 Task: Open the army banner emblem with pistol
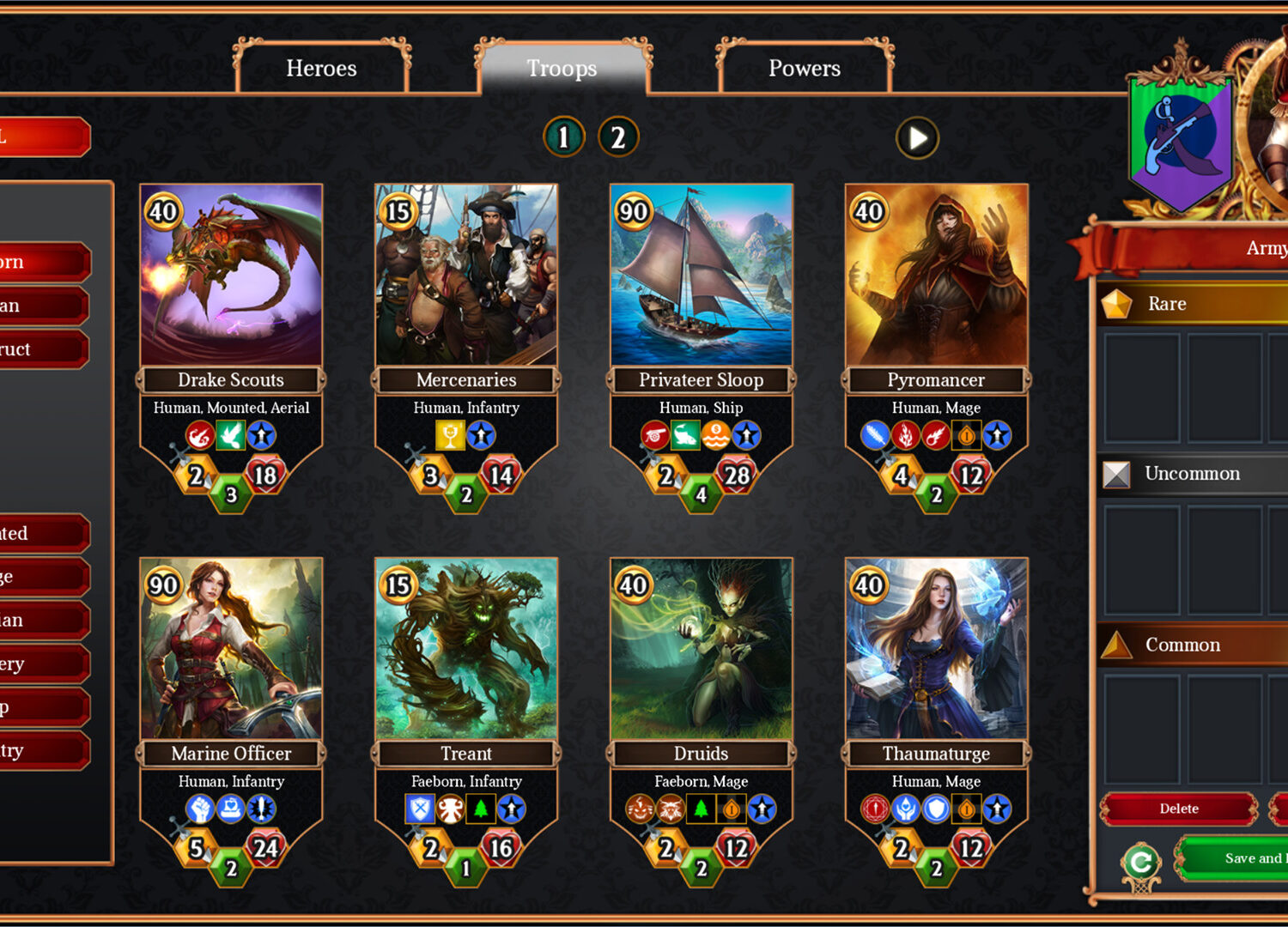click(x=1181, y=142)
